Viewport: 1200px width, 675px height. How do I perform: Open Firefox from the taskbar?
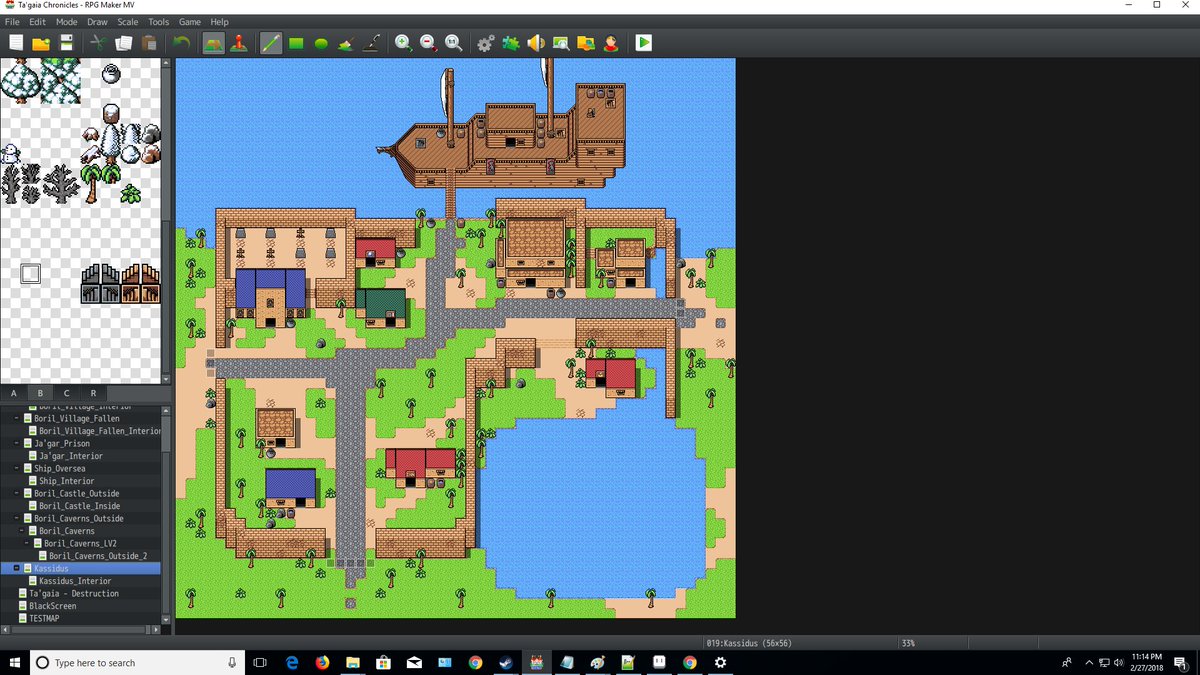[322, 663]
